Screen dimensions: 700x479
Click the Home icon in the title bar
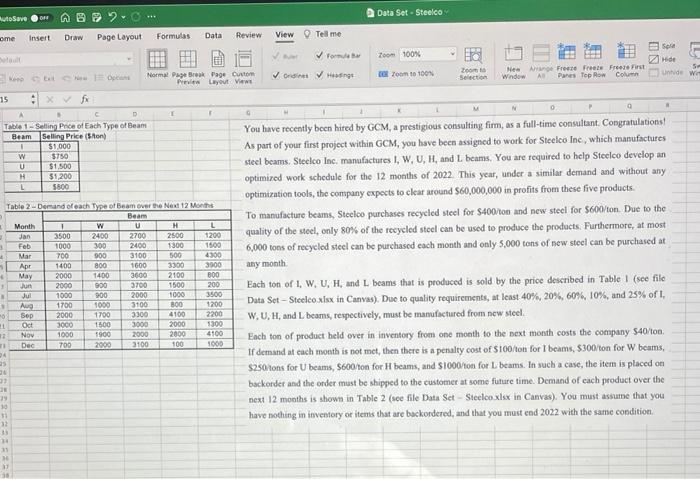65,17
